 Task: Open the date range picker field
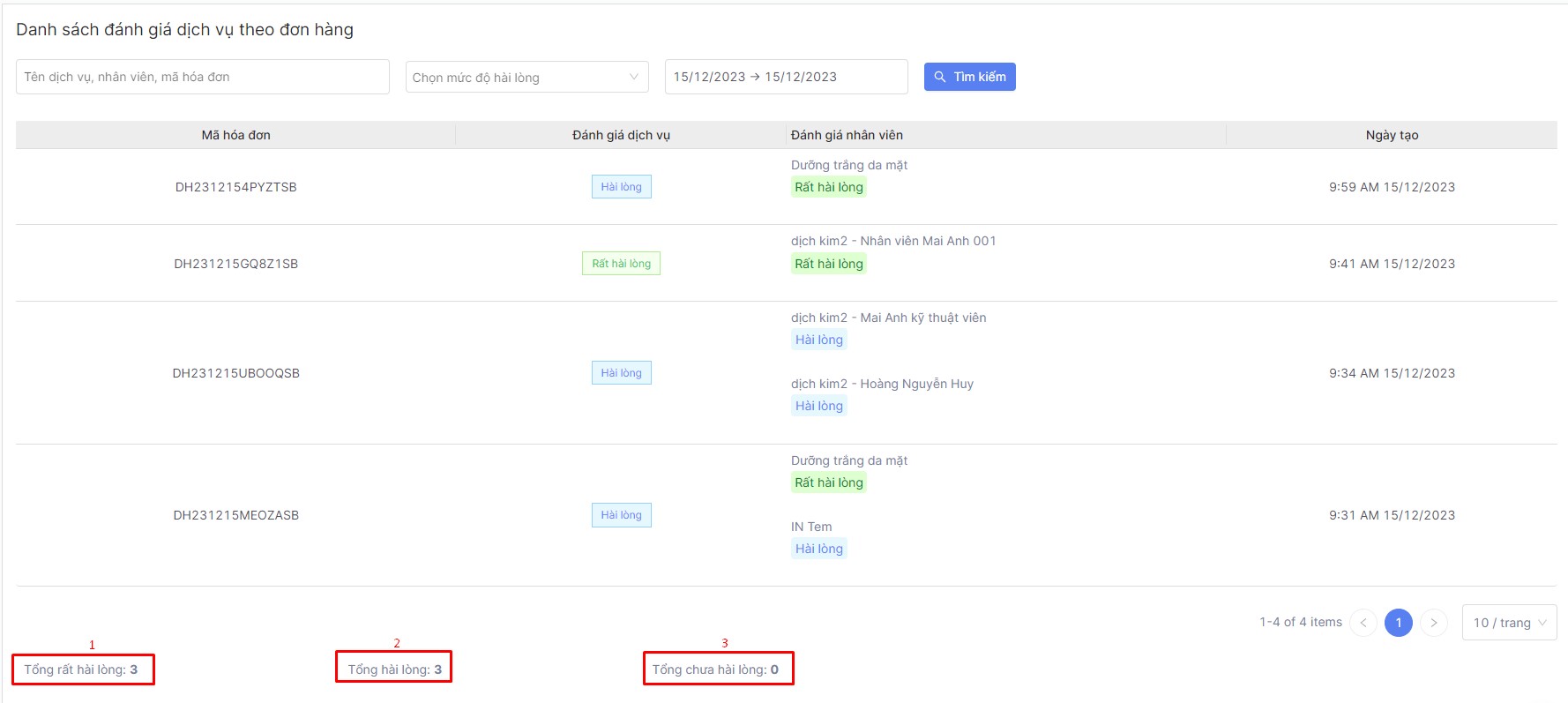pyautogui.click(x=785, y=77)
